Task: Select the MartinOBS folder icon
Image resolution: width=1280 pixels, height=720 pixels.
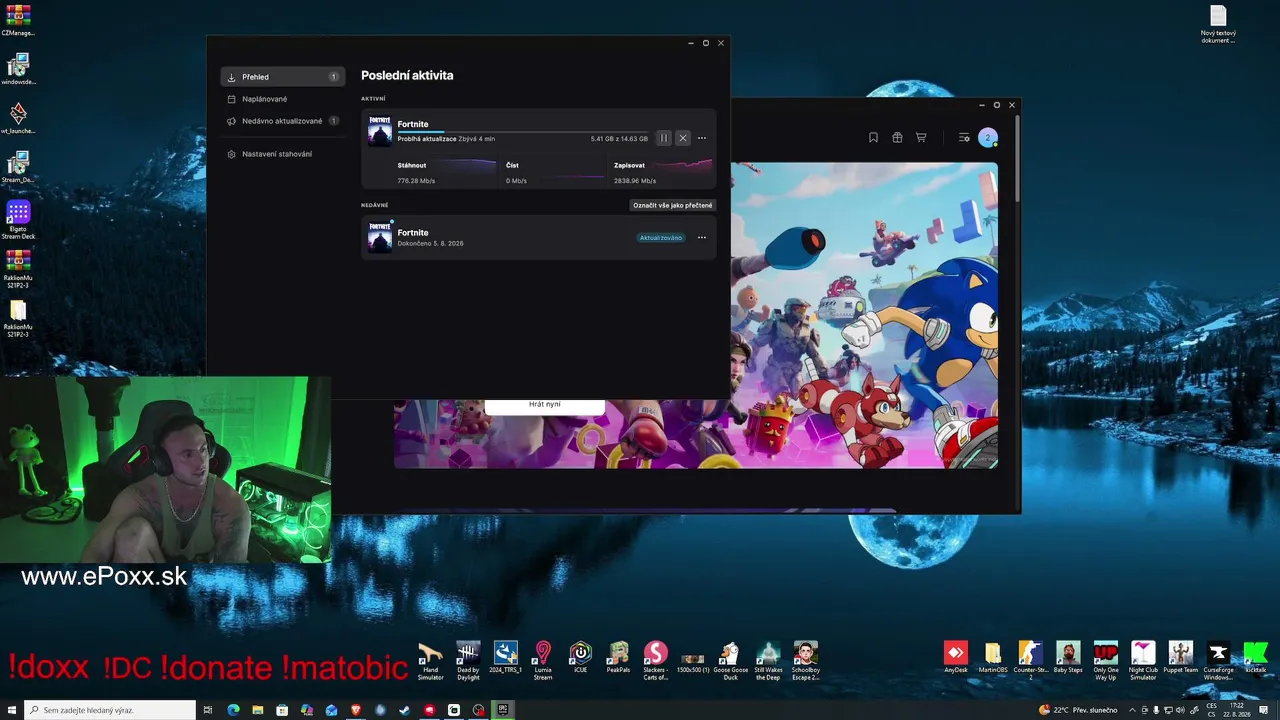Action: point(993,657)
